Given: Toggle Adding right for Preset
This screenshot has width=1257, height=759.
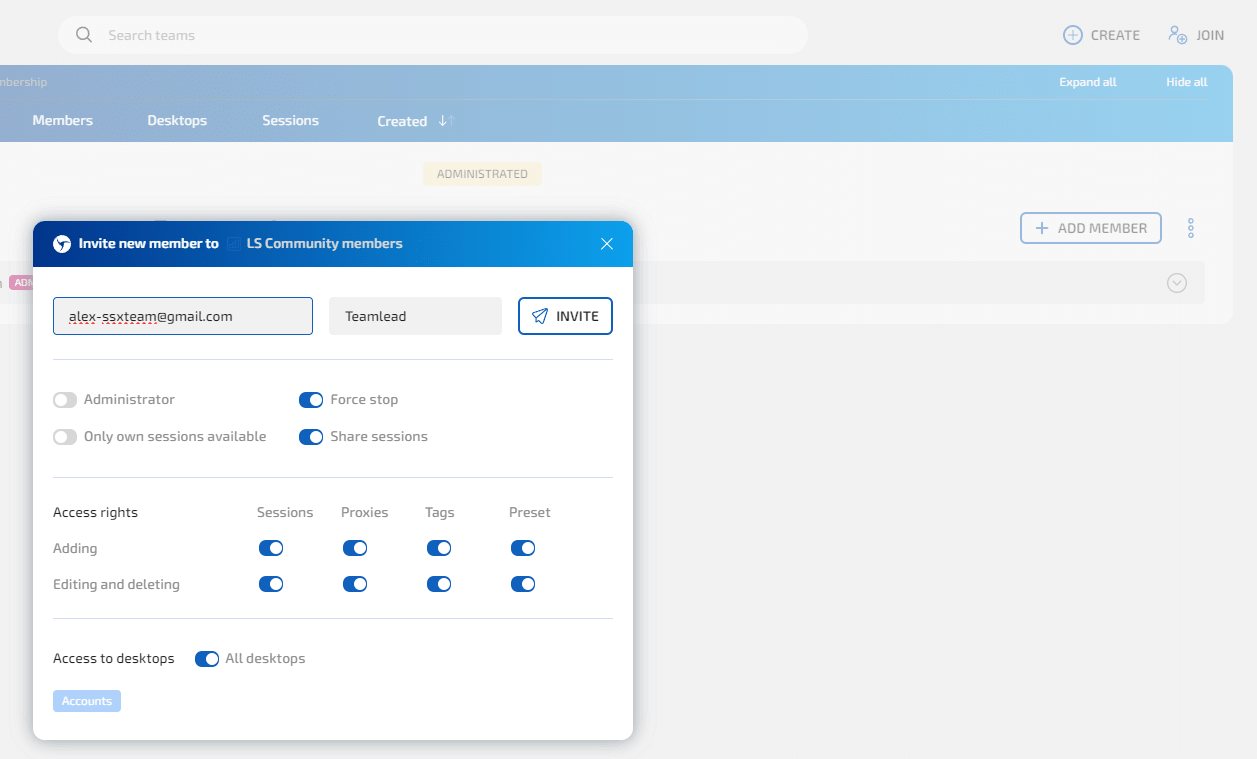Looking at the screenshot, I should (523, 548).
